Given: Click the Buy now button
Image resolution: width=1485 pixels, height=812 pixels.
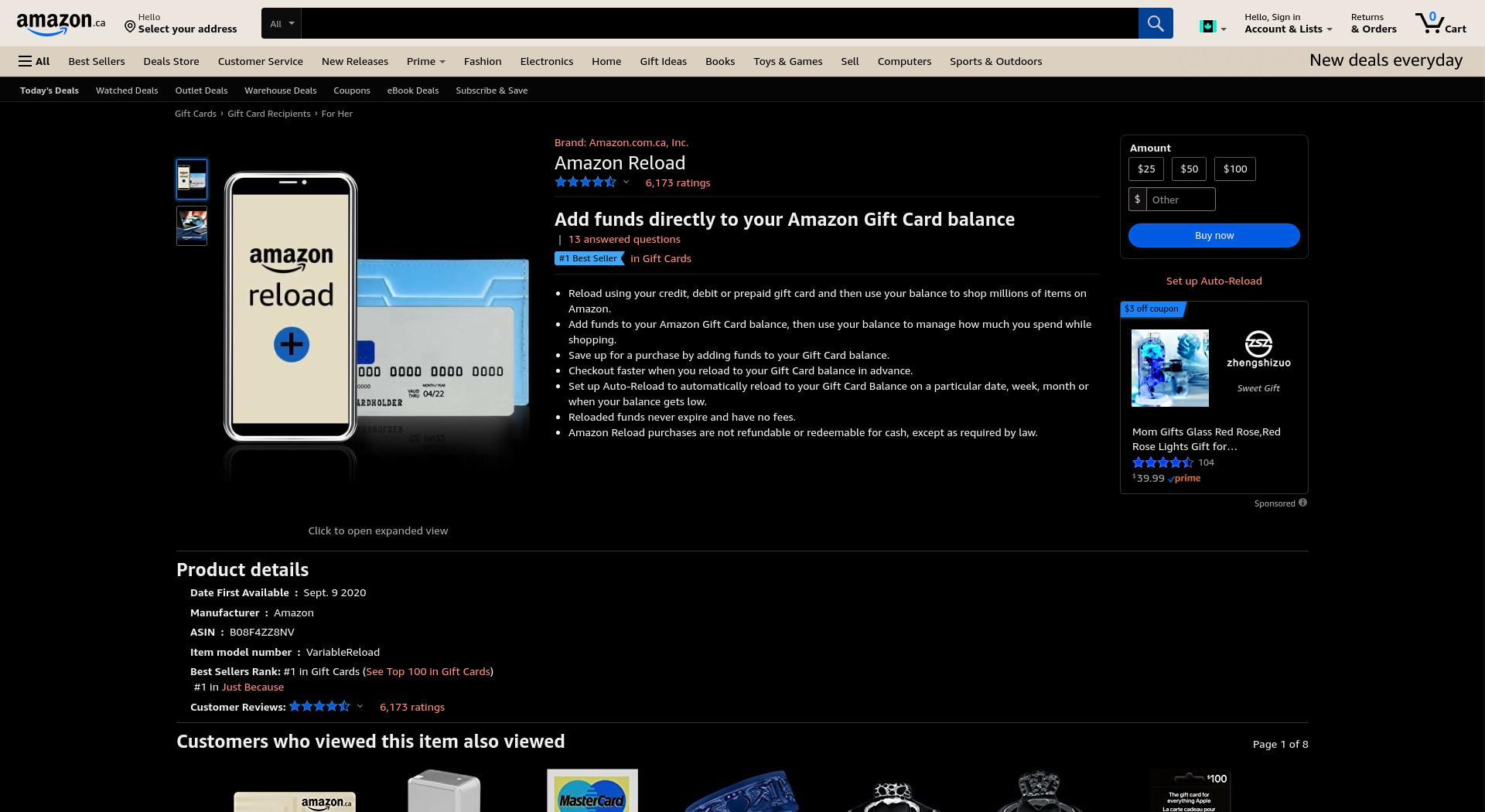Looking at the screenshot, I should point(1214,235).
